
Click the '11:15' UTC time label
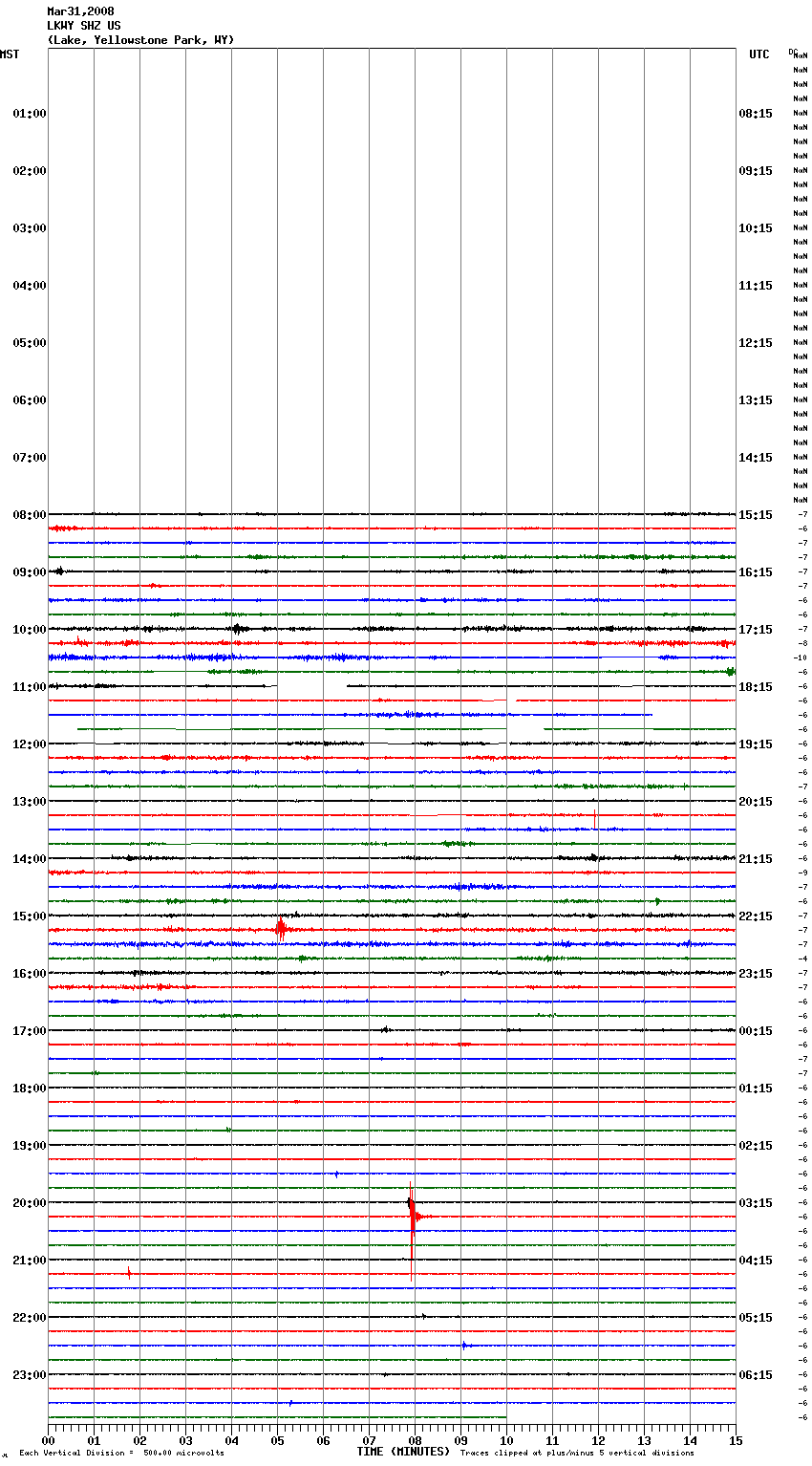[x=756, y=286]
